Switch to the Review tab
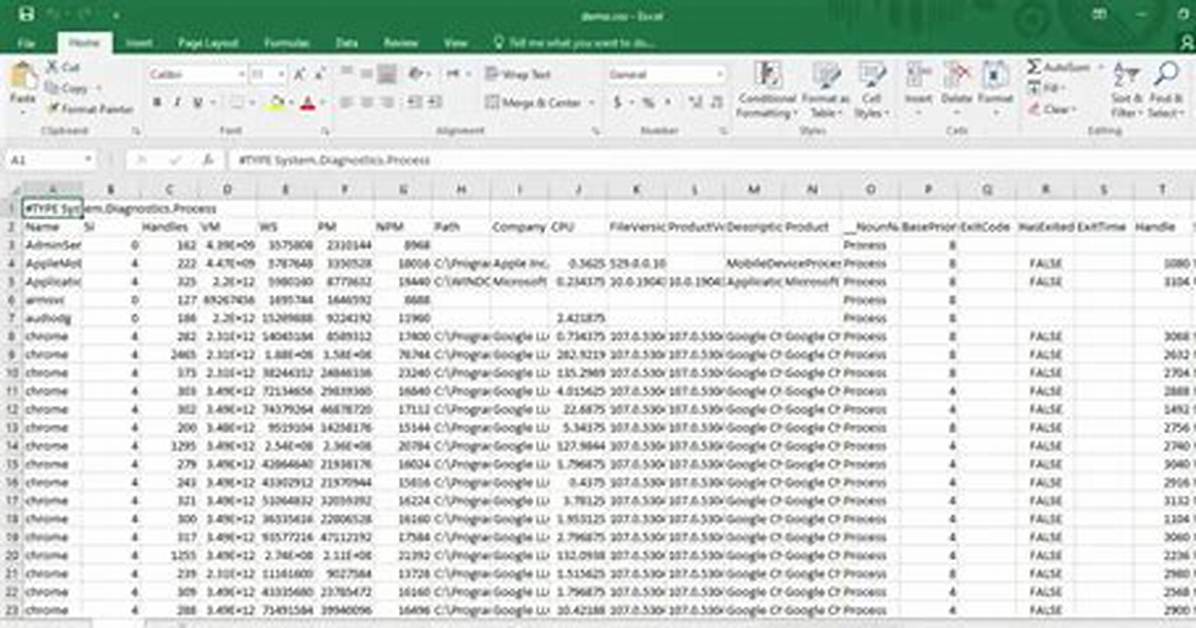1196x628 pixels. coord(401,43)
